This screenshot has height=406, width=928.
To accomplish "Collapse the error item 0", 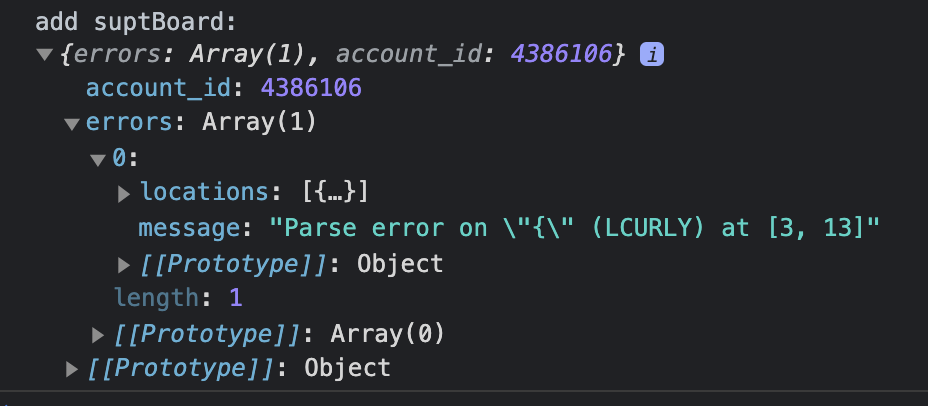I will coord(98,160).
